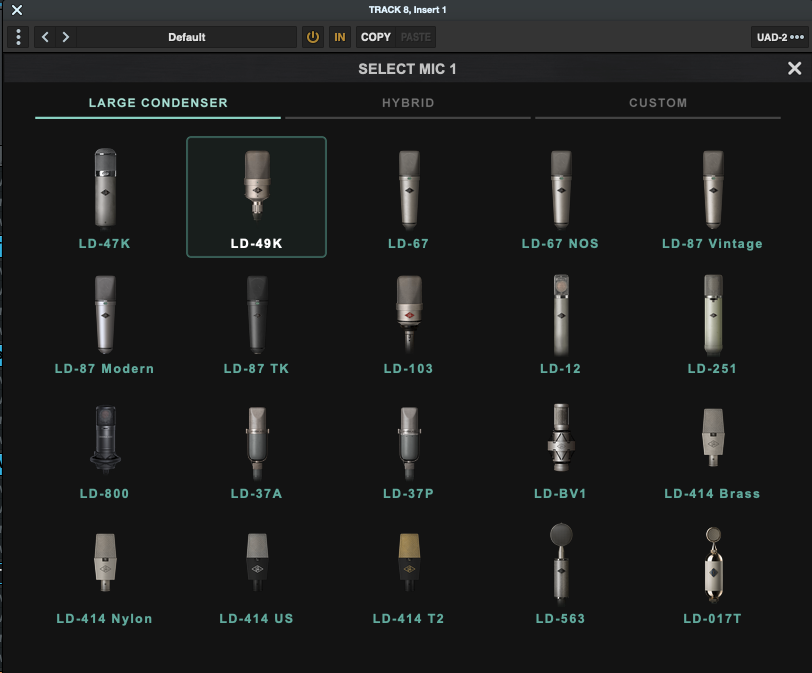Select the LD-87 Modern mic
The width and height of the screenshot is (812, 673).
pyautogui.click(x=105, y=324)
